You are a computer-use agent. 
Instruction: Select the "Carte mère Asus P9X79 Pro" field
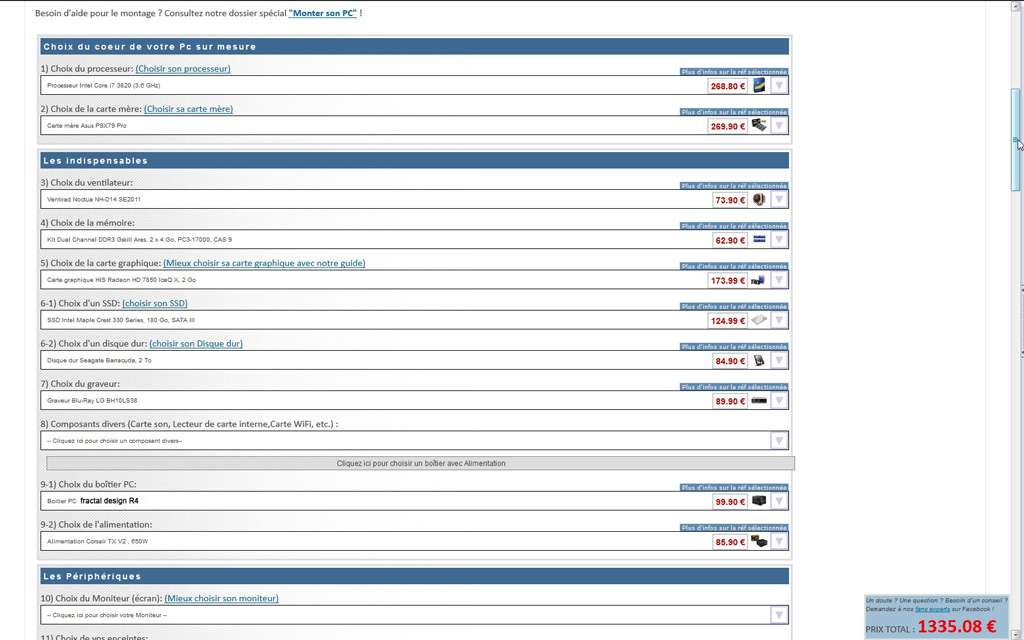pyautogui.click(x=414, y=126)
